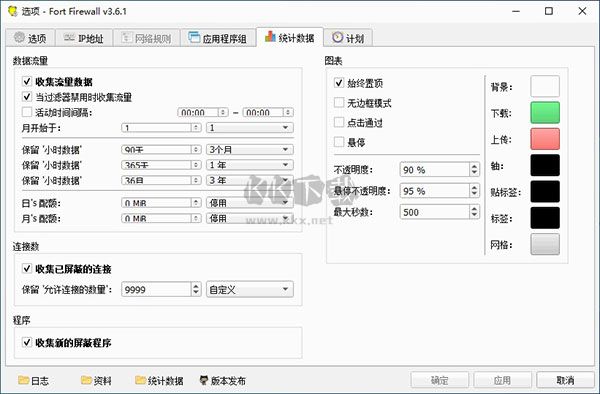The image size is (600, 394).
Task: Open the 日志 folder icon
Action: [x=23, y=380]
